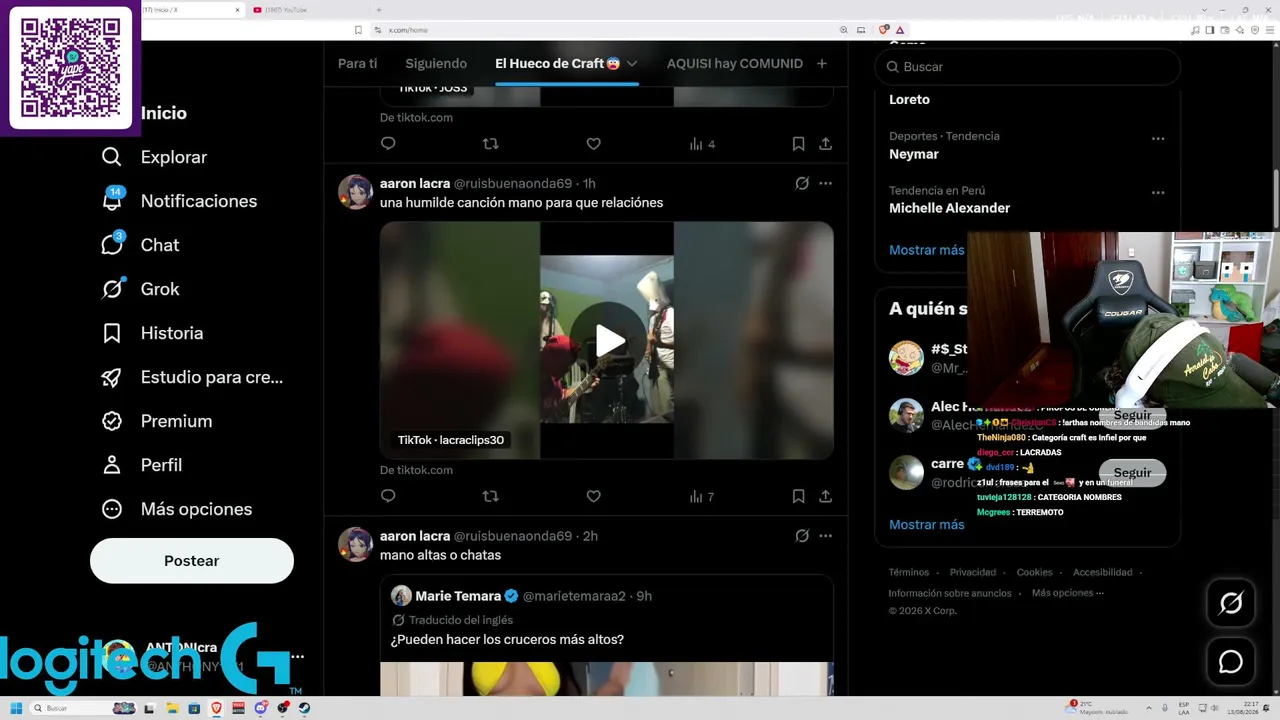Open the Privacidad footer link
This screenshot has height=720, width=1280.
[973, 572]
